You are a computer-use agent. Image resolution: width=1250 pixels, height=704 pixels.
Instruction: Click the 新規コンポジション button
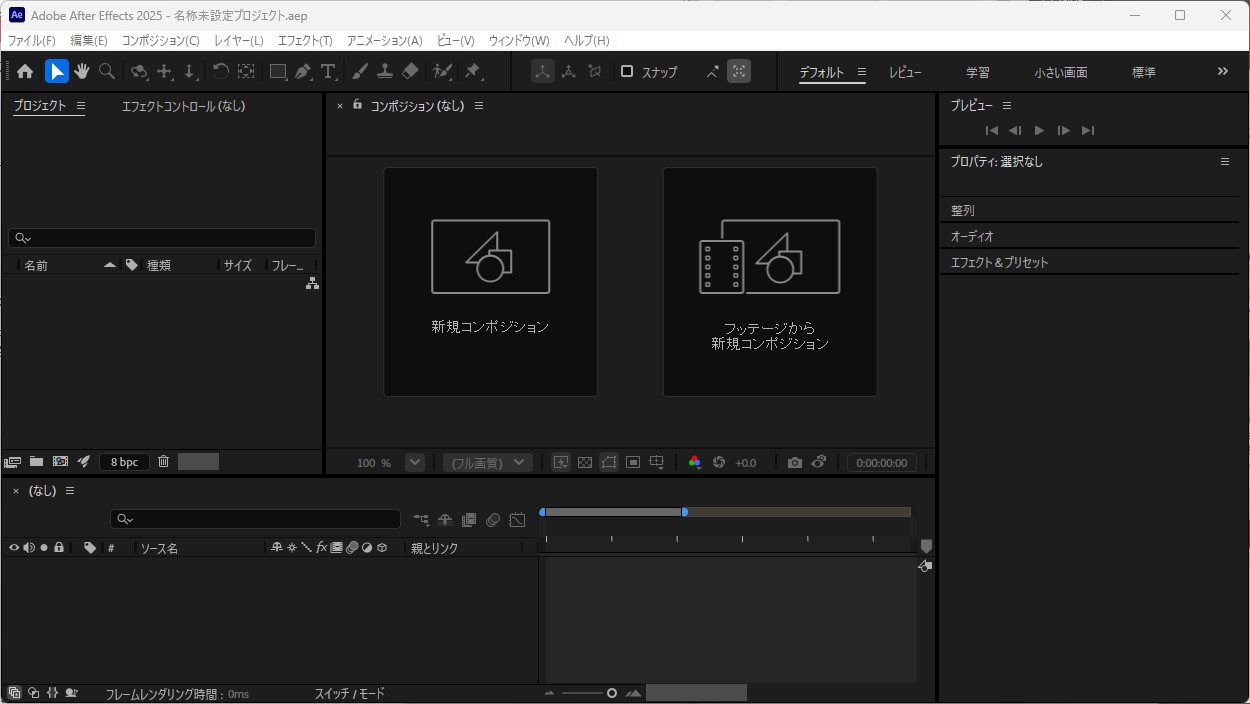coord(490,281)
